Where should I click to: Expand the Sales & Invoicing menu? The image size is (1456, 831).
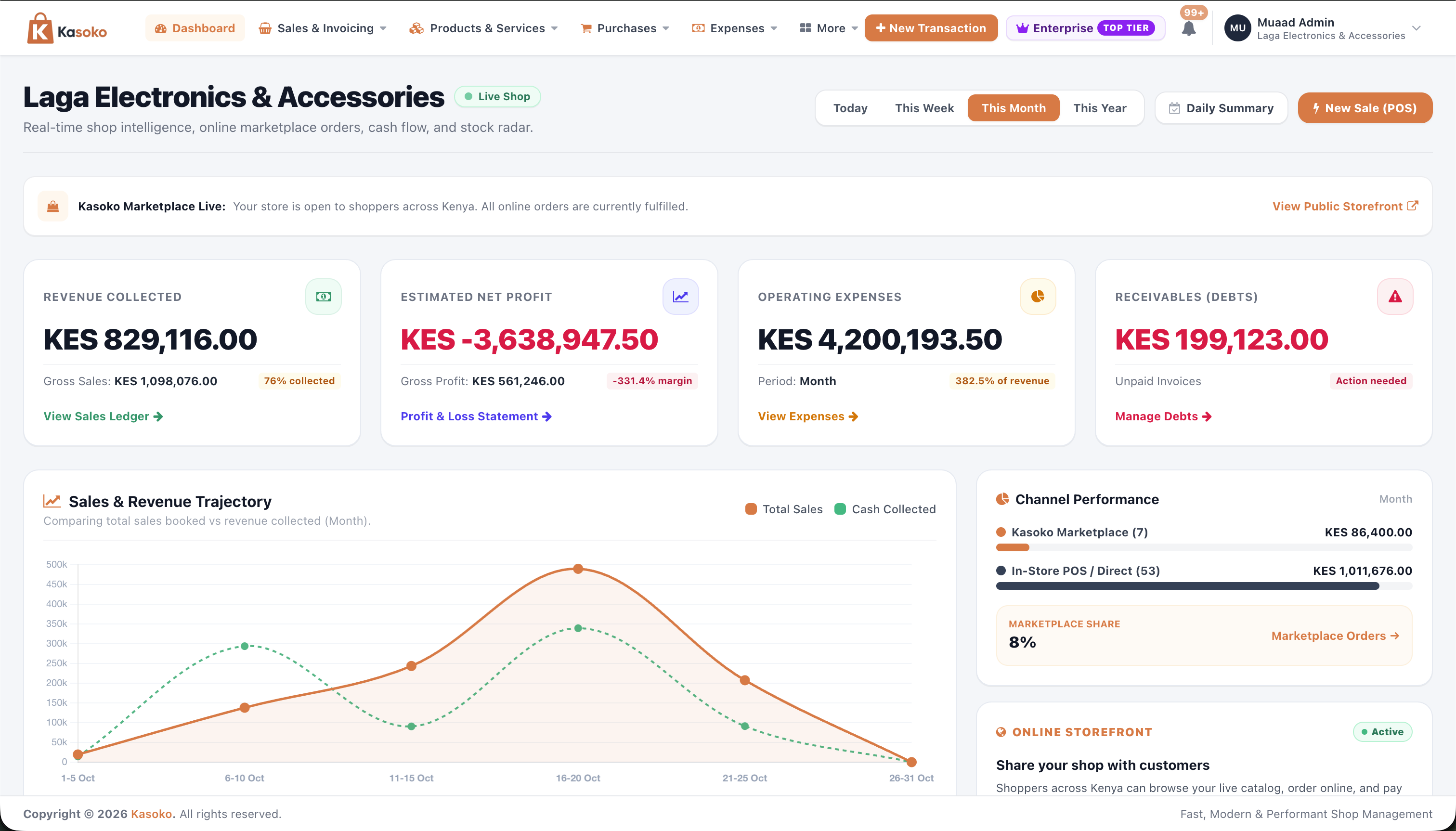pyautogui.click(x=323, y=28)
